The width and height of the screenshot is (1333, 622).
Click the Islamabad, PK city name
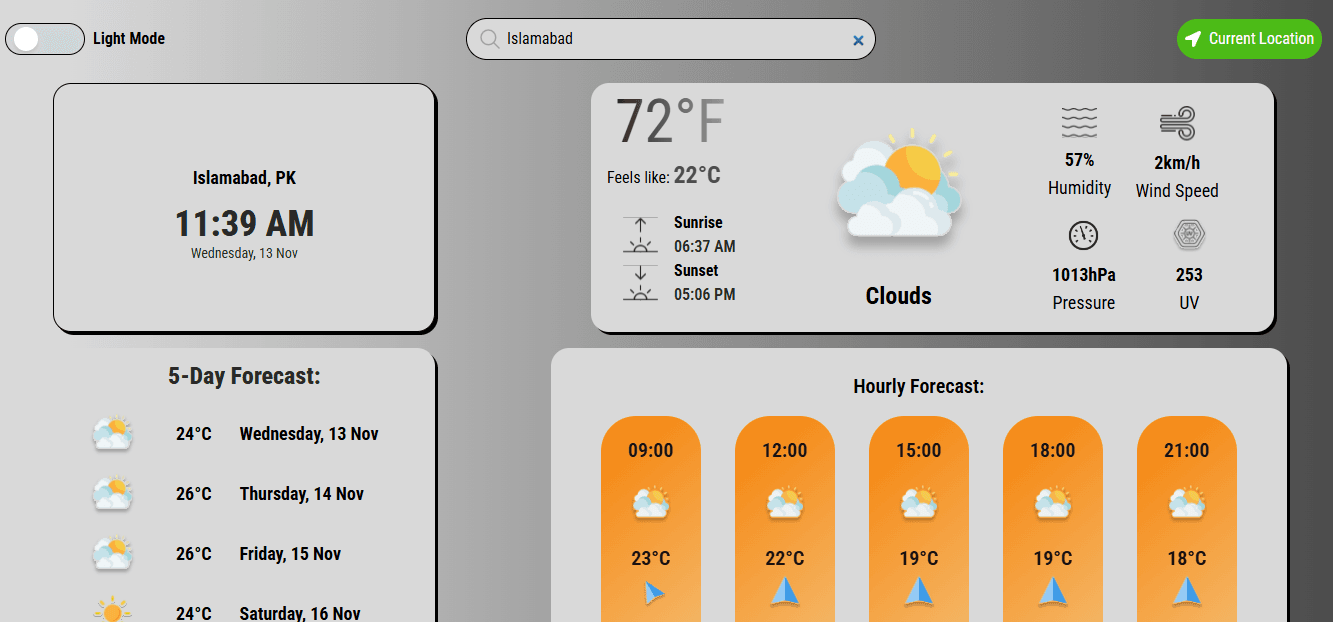(244, 178)
